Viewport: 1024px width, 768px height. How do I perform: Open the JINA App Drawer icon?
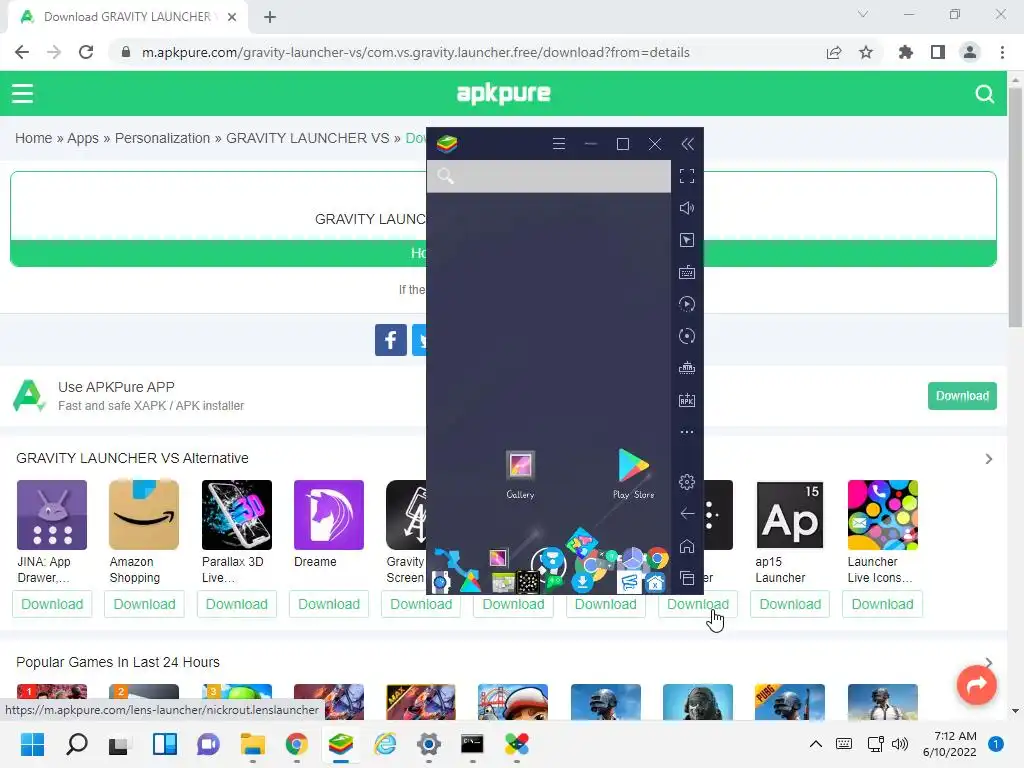click(x=52, y=515)
